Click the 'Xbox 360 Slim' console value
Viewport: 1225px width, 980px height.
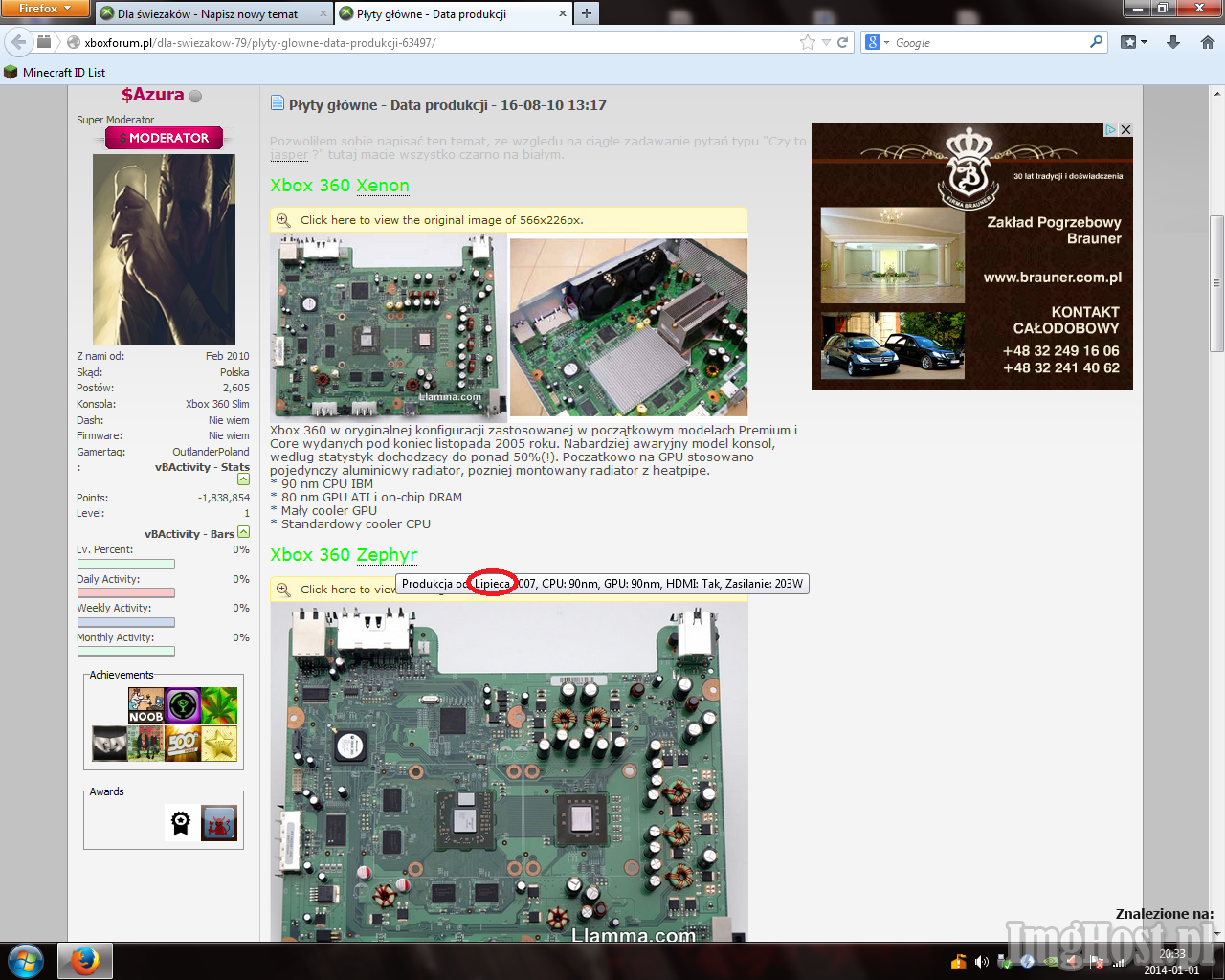[217, 404]
